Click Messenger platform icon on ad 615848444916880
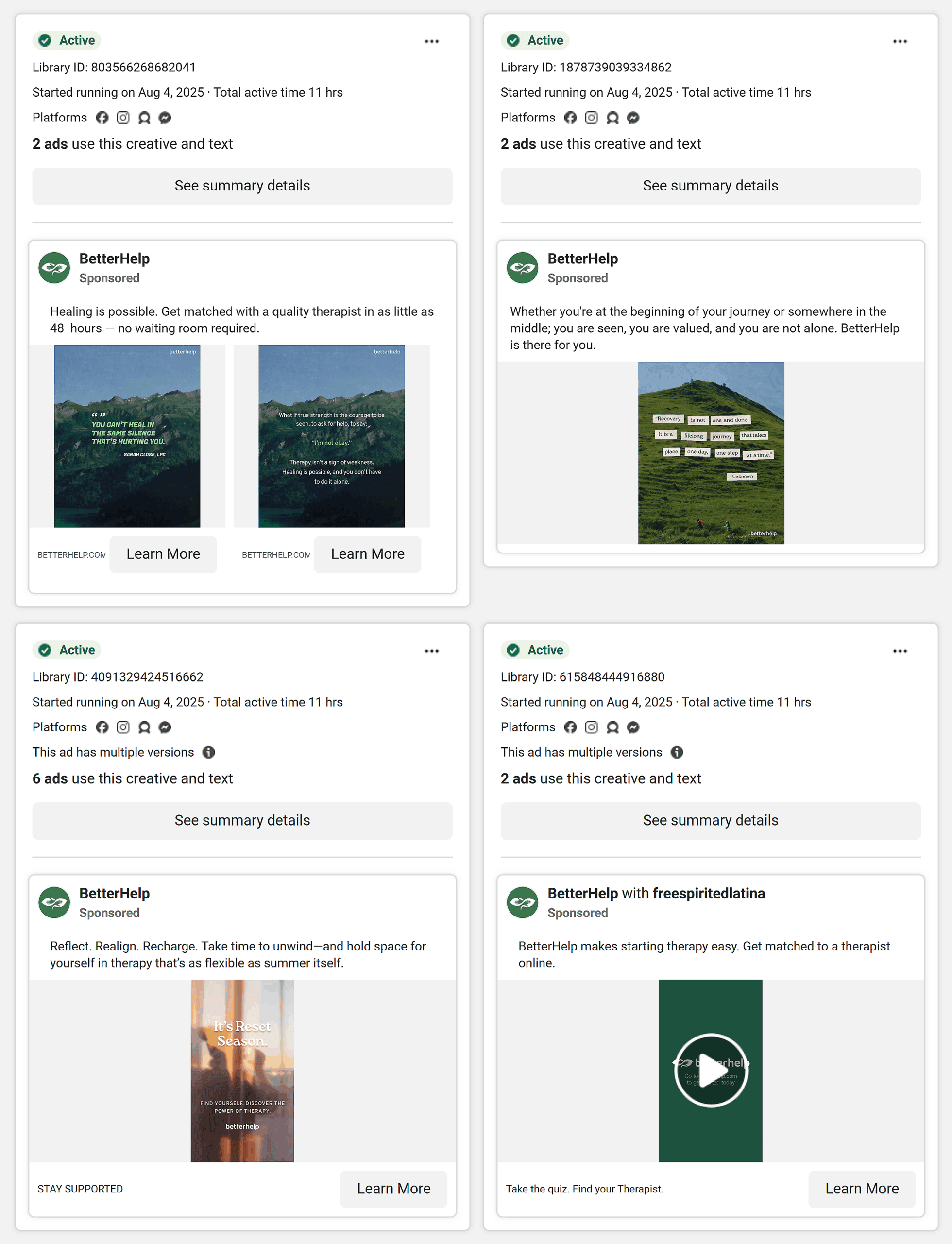Viewport: 952px width, 1244px height. [633, 727]
